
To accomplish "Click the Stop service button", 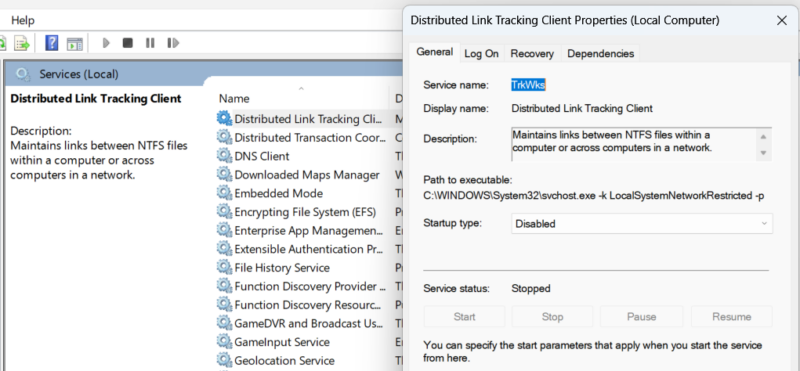I will pos(552,316).
